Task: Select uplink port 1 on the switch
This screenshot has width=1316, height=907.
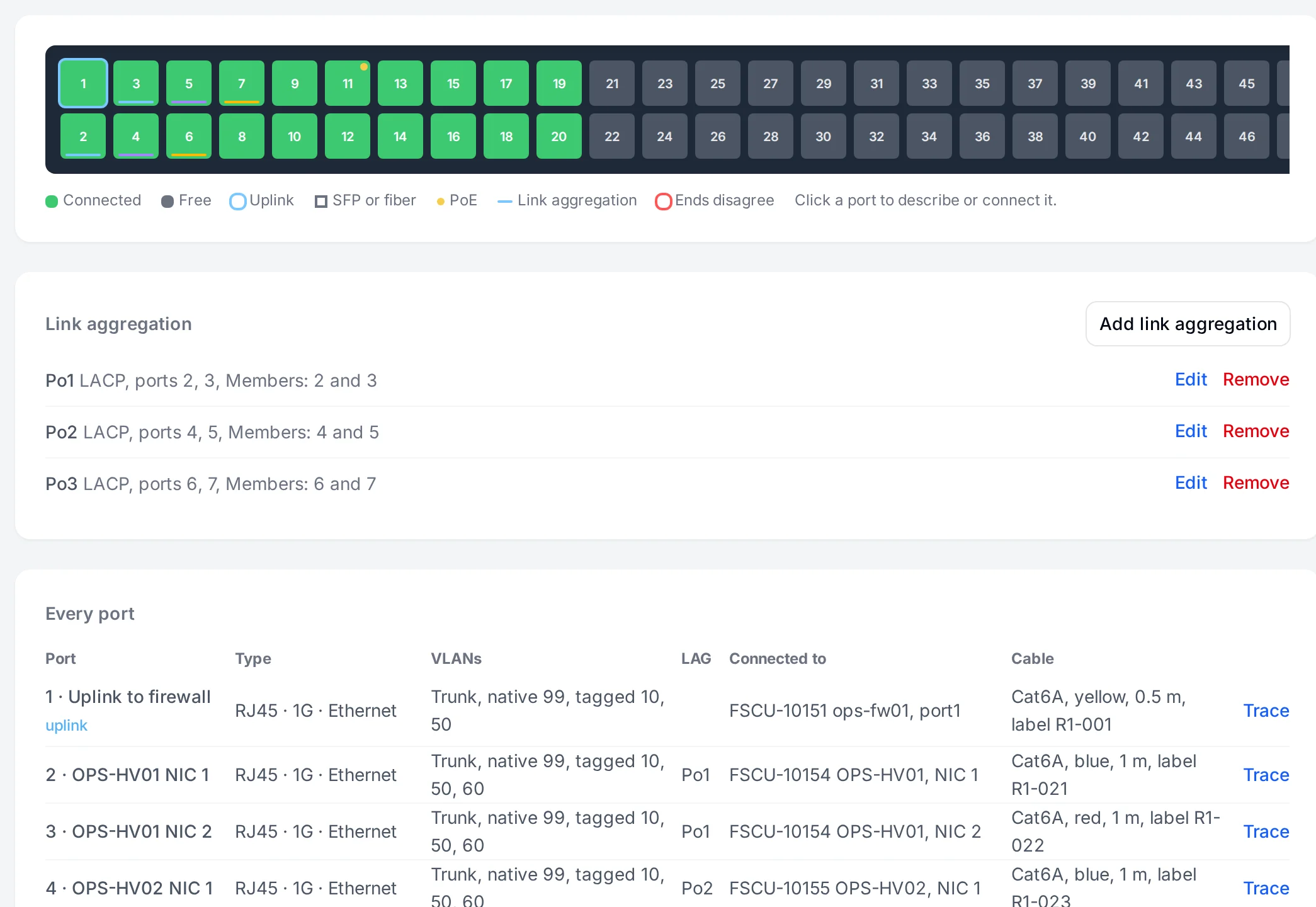Action: coord(83,83)
